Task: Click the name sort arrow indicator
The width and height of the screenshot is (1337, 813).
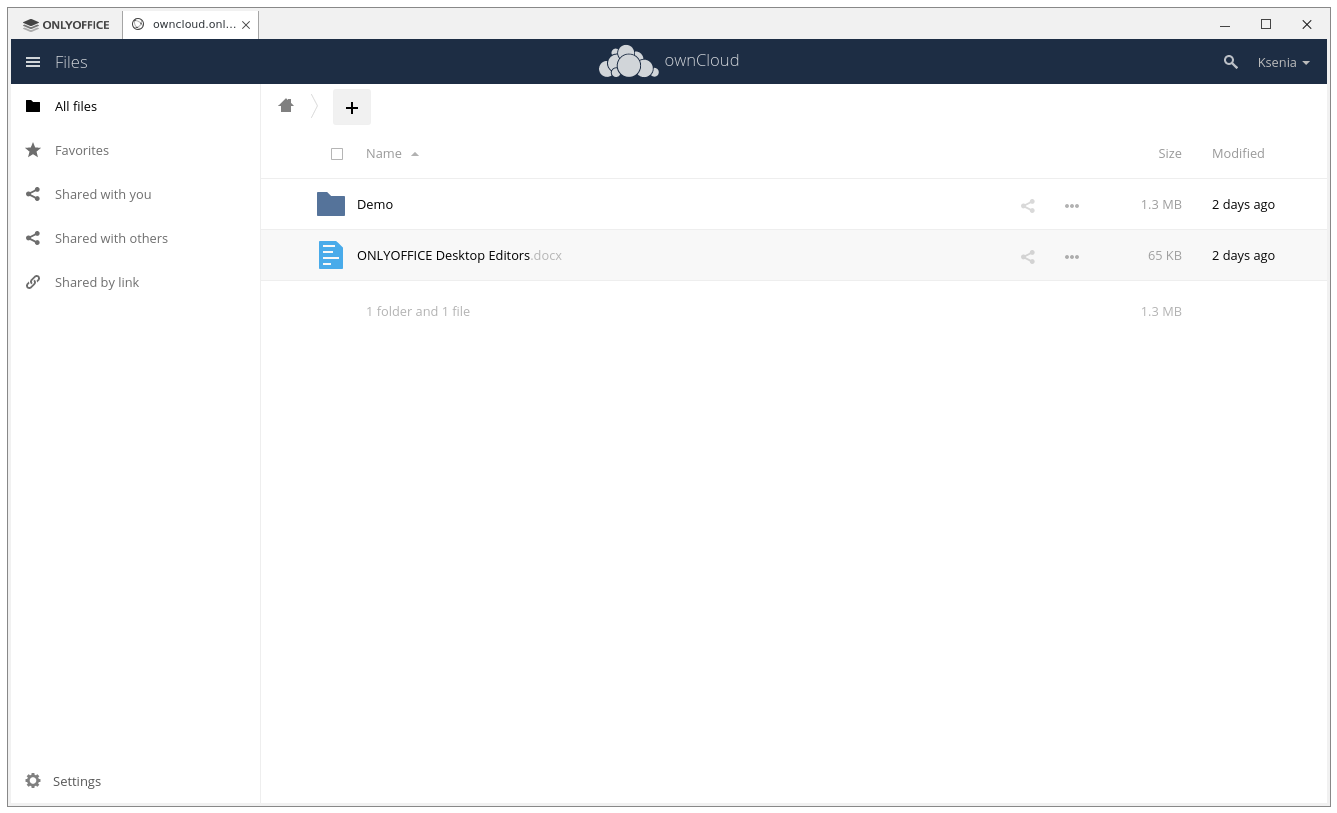Action: [415, 154]
